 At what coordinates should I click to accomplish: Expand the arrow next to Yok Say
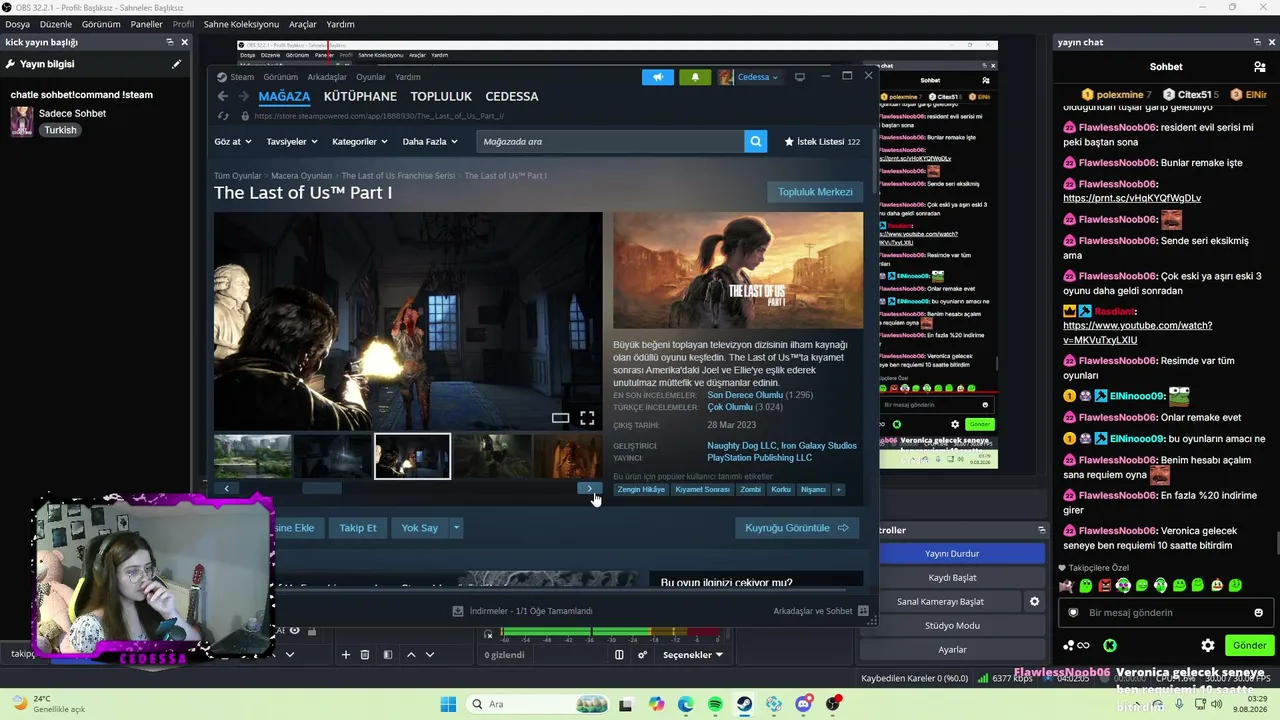click(x=456, y=528)
